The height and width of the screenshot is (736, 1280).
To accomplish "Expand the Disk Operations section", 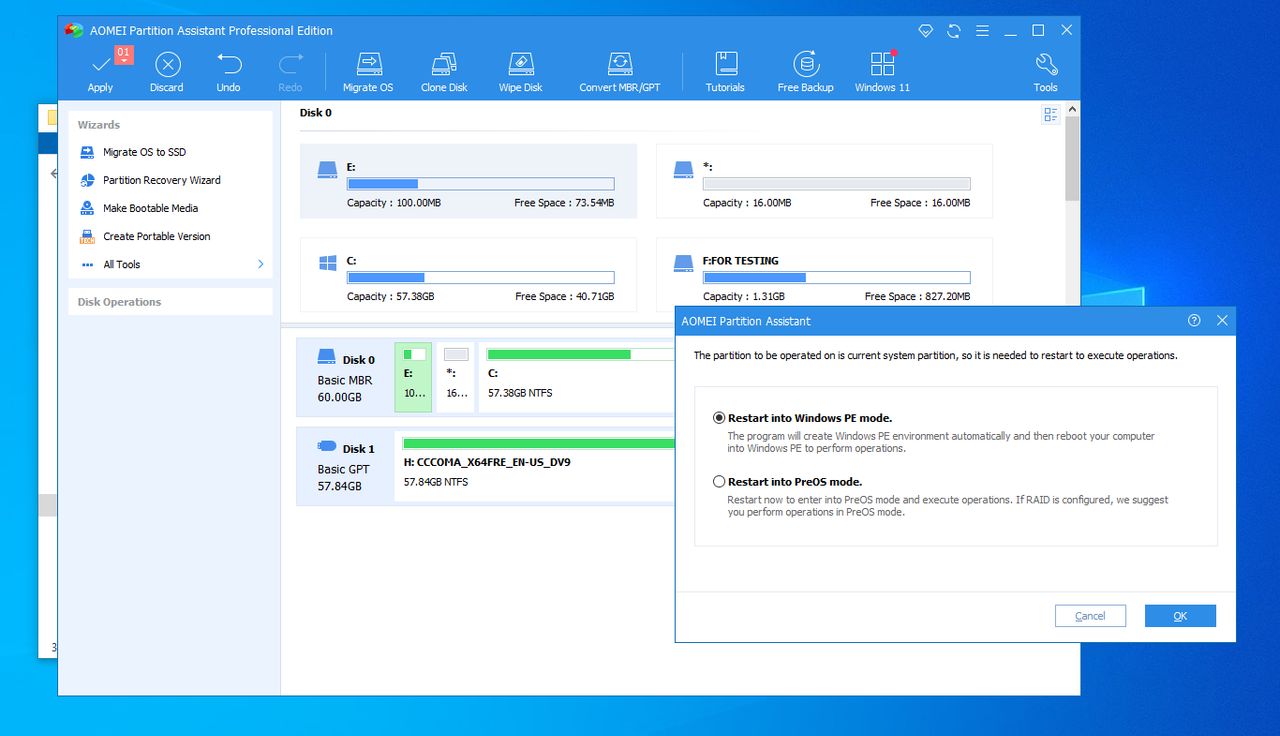I will 170,302.
